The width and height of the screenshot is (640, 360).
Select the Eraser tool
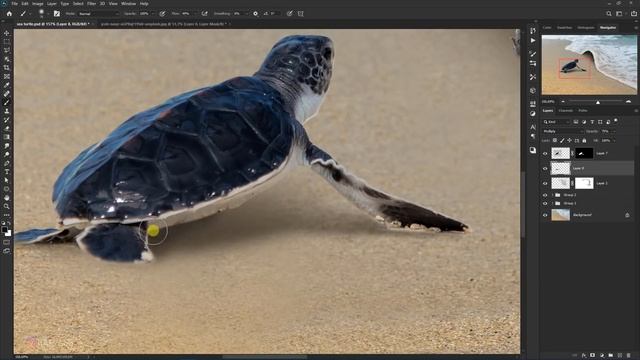[7, 129]
